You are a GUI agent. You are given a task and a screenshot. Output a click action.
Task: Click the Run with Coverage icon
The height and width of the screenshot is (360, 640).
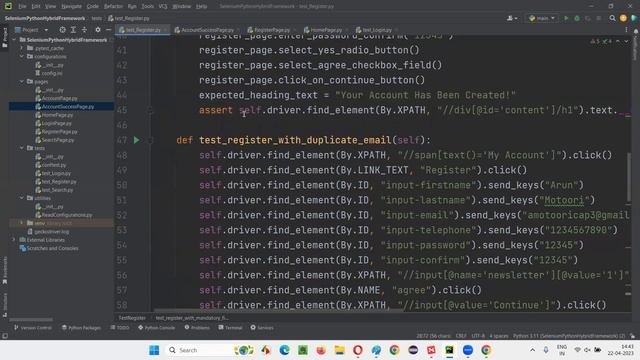[588, 18]
